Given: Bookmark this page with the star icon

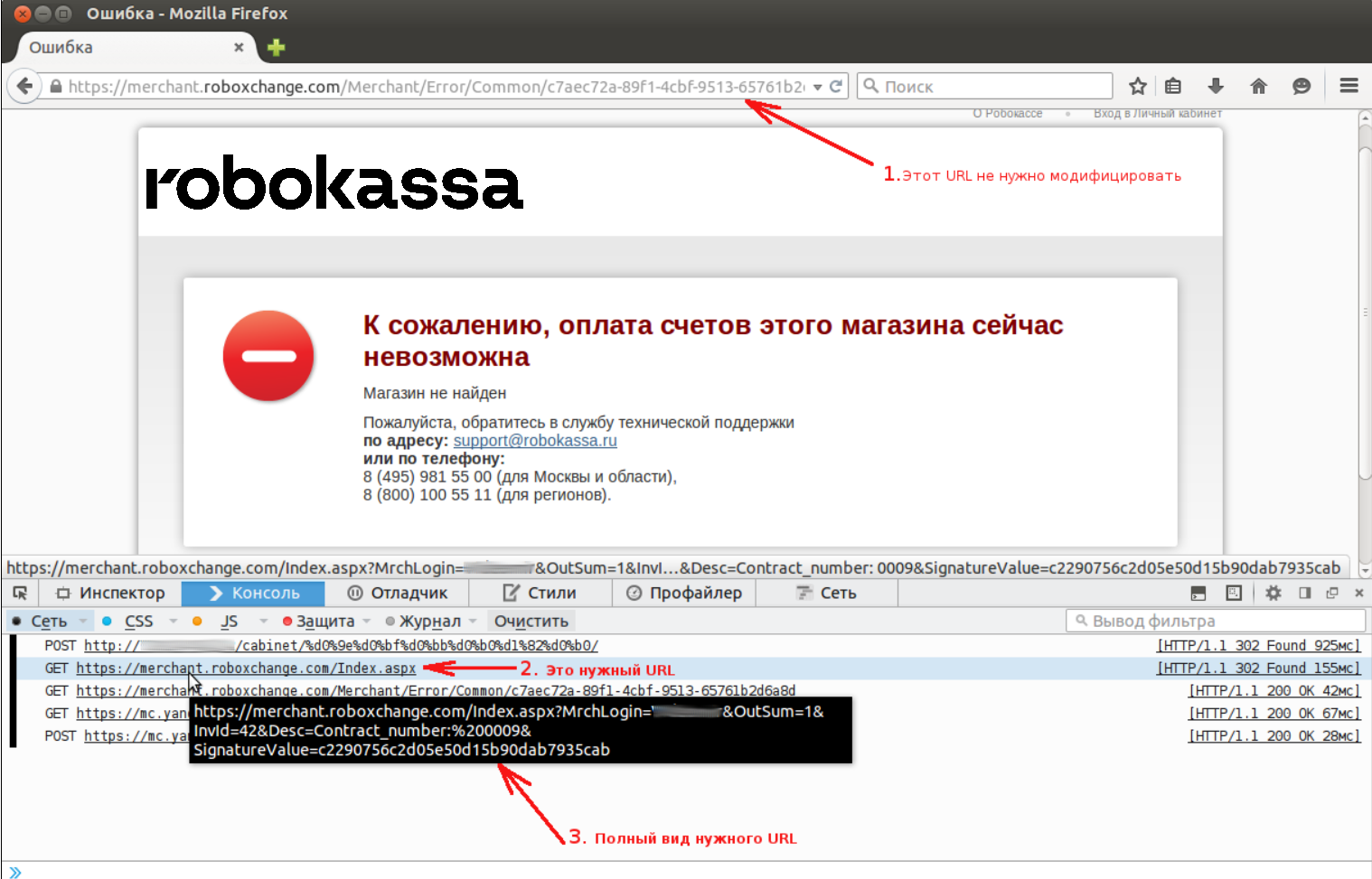Looking at the screenshot, I should 1138,86.
